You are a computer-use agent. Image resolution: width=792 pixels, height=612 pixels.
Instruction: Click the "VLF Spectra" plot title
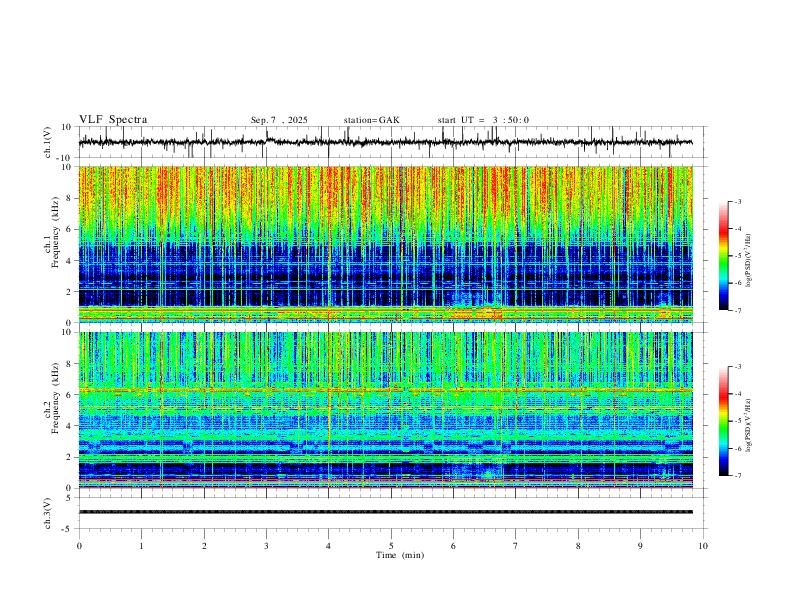[113, 120]
